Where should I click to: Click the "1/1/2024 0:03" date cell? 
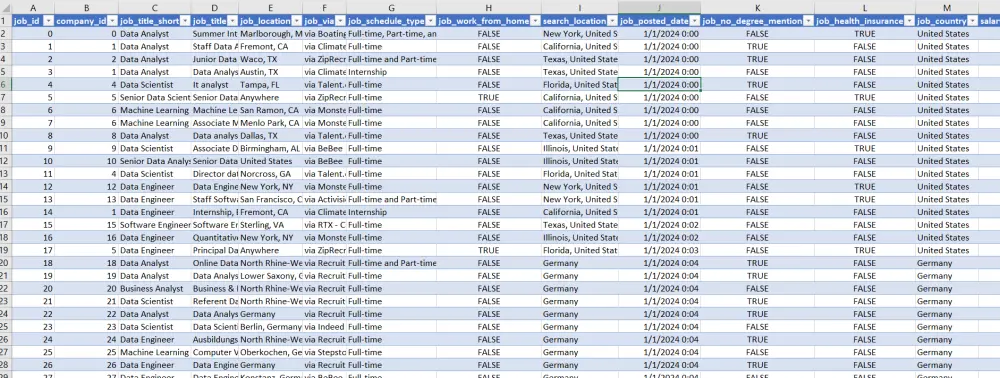[x=659, y=251]
